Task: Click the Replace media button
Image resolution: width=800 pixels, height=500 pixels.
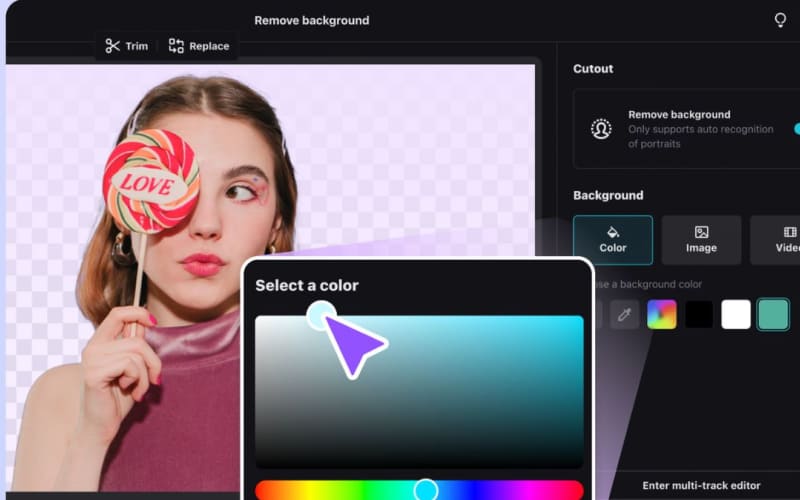Action: coord(198,46)
